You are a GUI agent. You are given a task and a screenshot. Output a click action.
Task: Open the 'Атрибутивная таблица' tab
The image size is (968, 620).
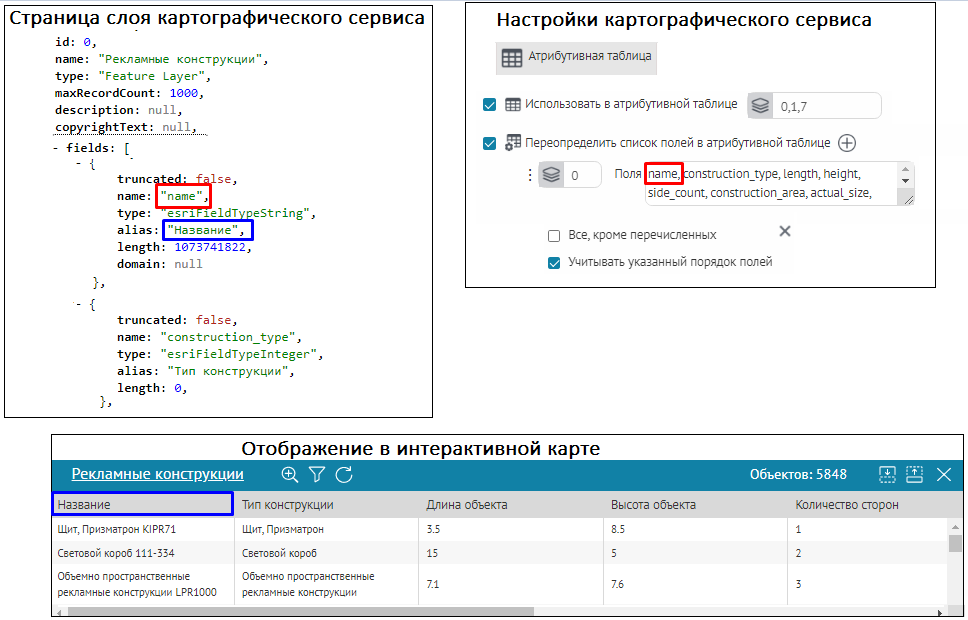pyautogui.click(x=576, y=58)
